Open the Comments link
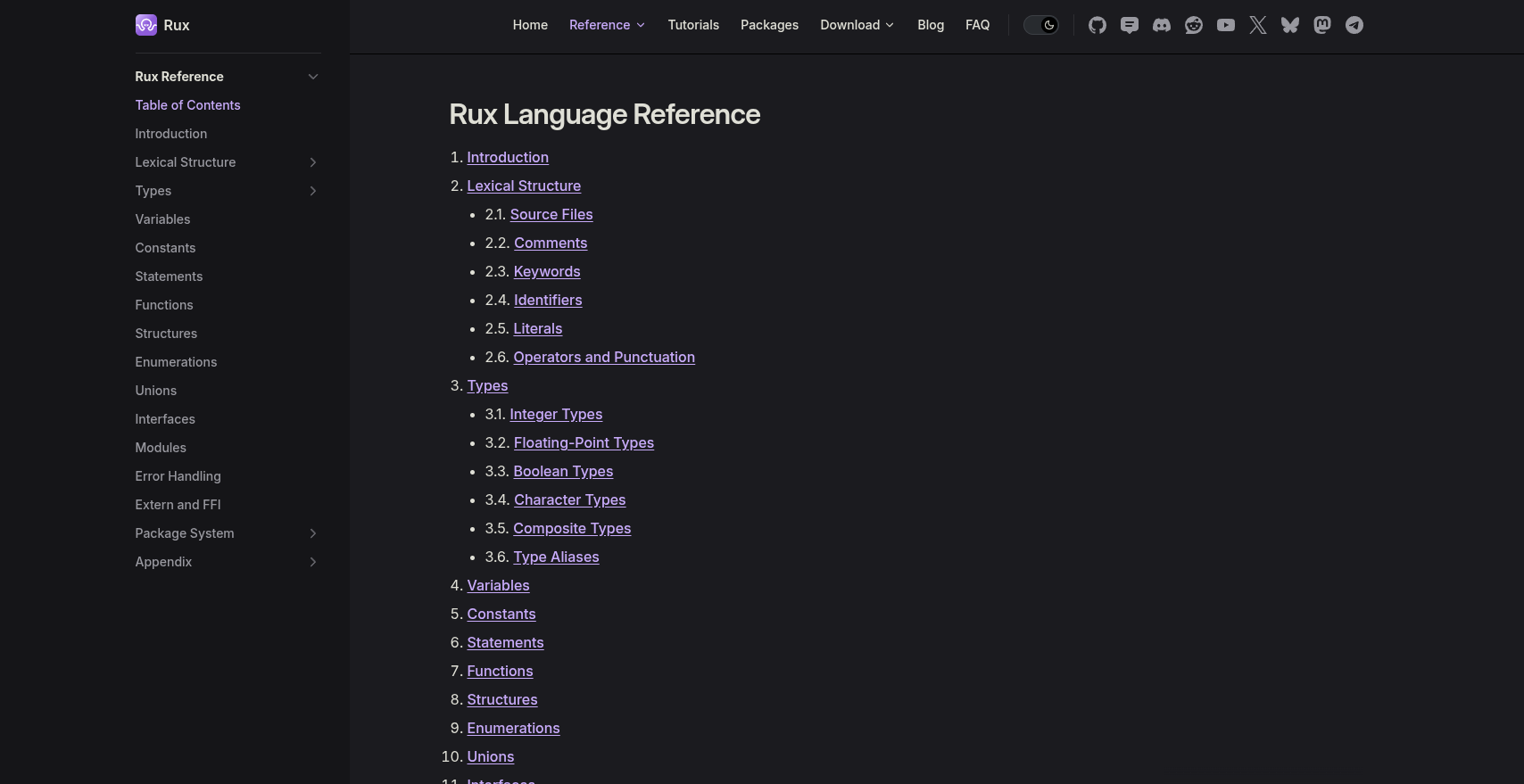1524x784 pixels. click(551, 243)
